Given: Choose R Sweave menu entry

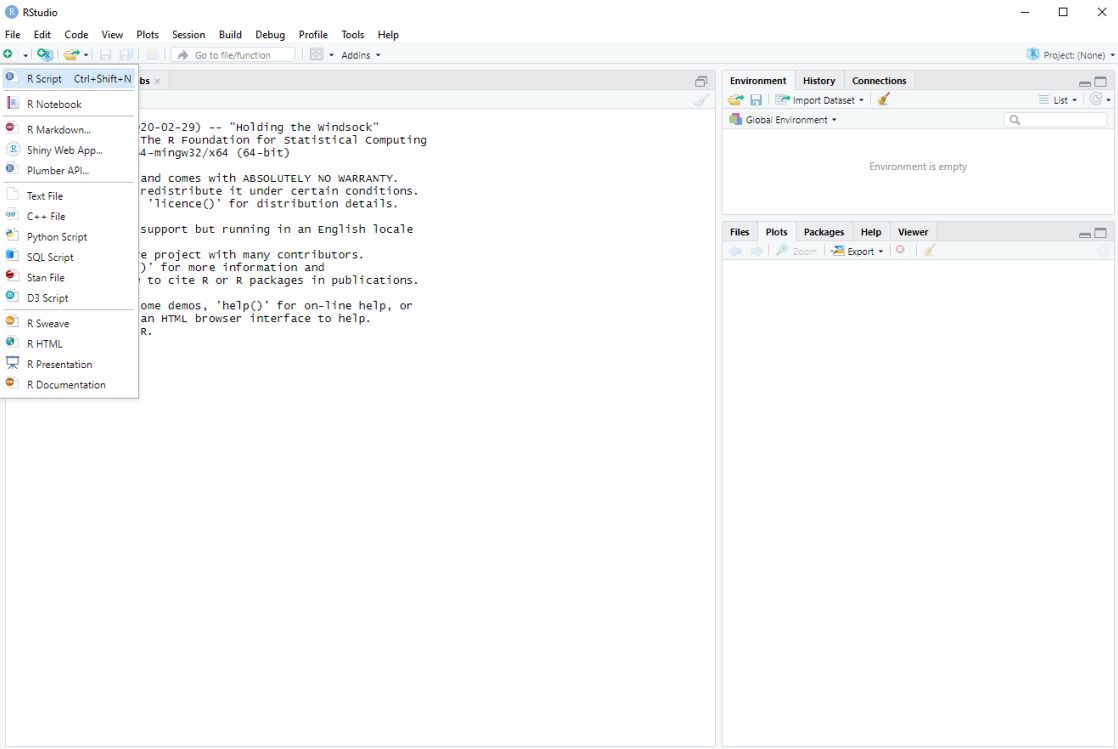Looking at the screenshot, I should (68, 324).
